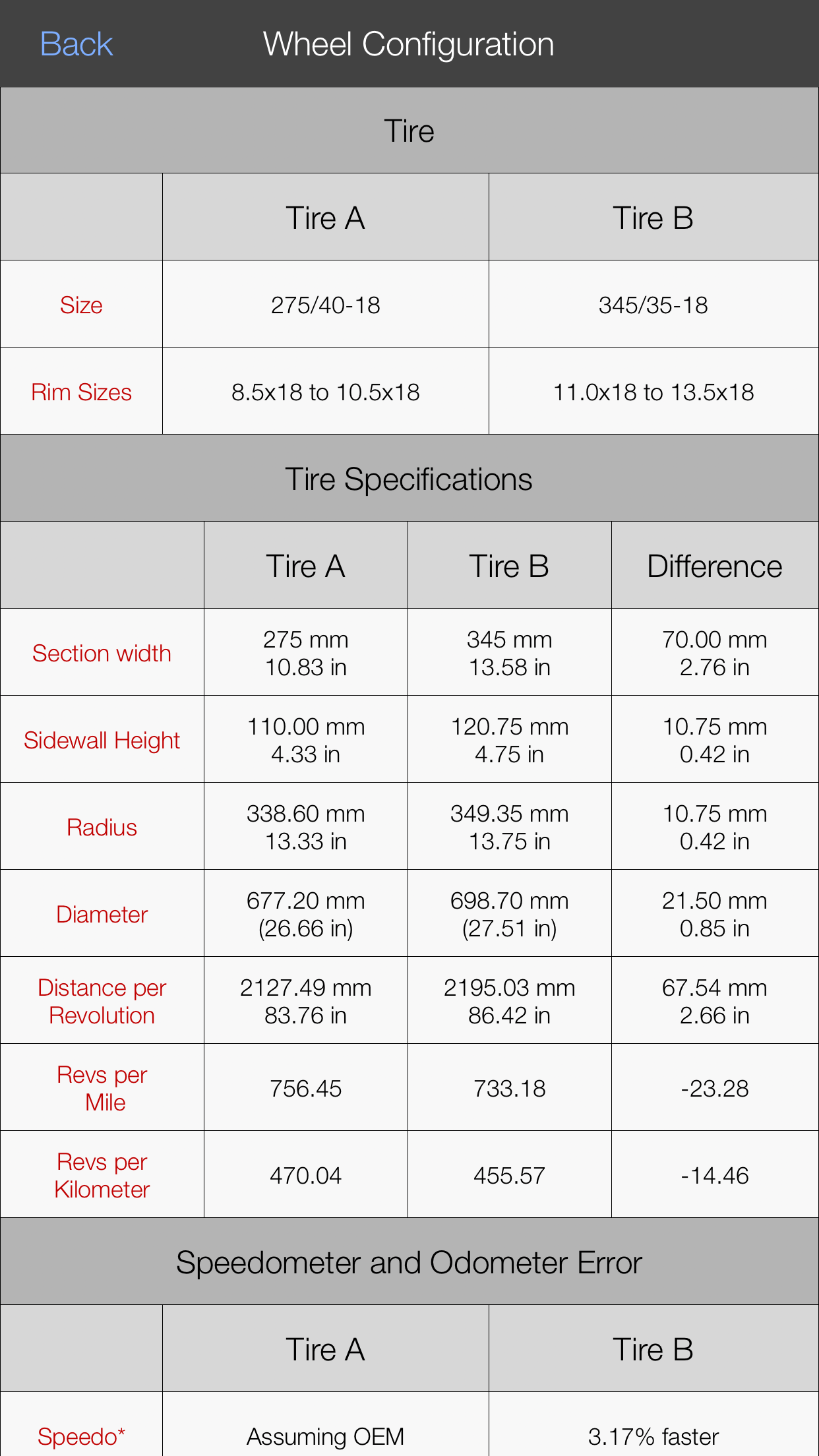Tap Tire A rim range 8.5x18 to 10.5x18
The image size is (819, 1456).
click(326, 392)
